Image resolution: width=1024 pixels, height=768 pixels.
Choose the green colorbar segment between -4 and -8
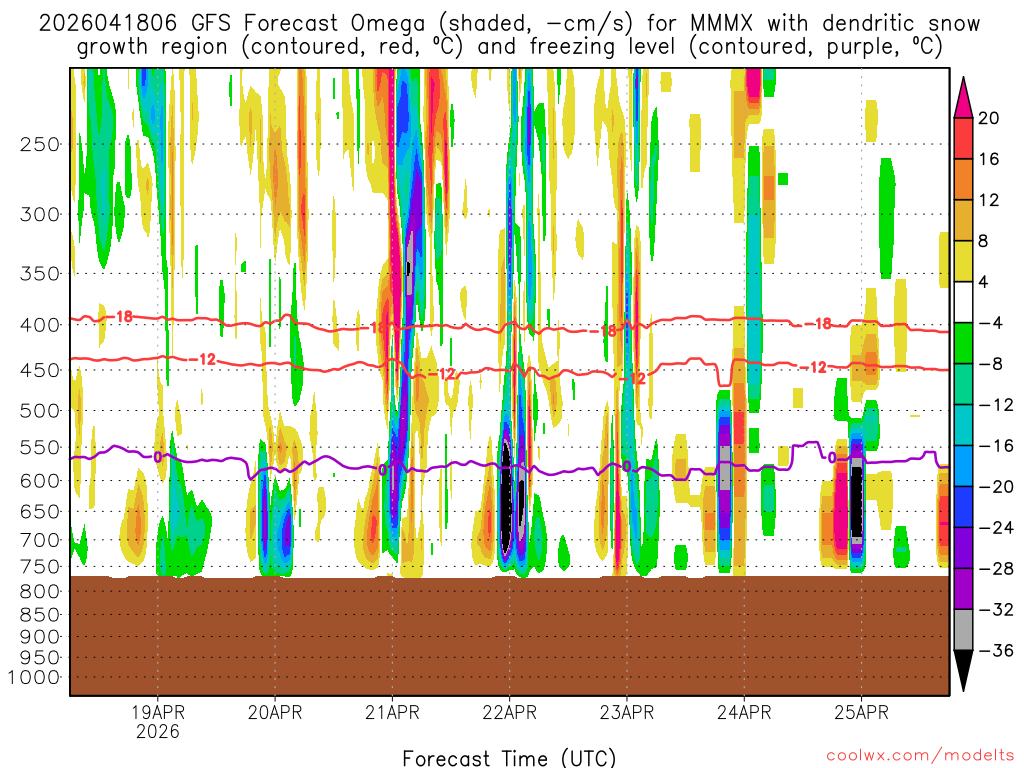964,343
